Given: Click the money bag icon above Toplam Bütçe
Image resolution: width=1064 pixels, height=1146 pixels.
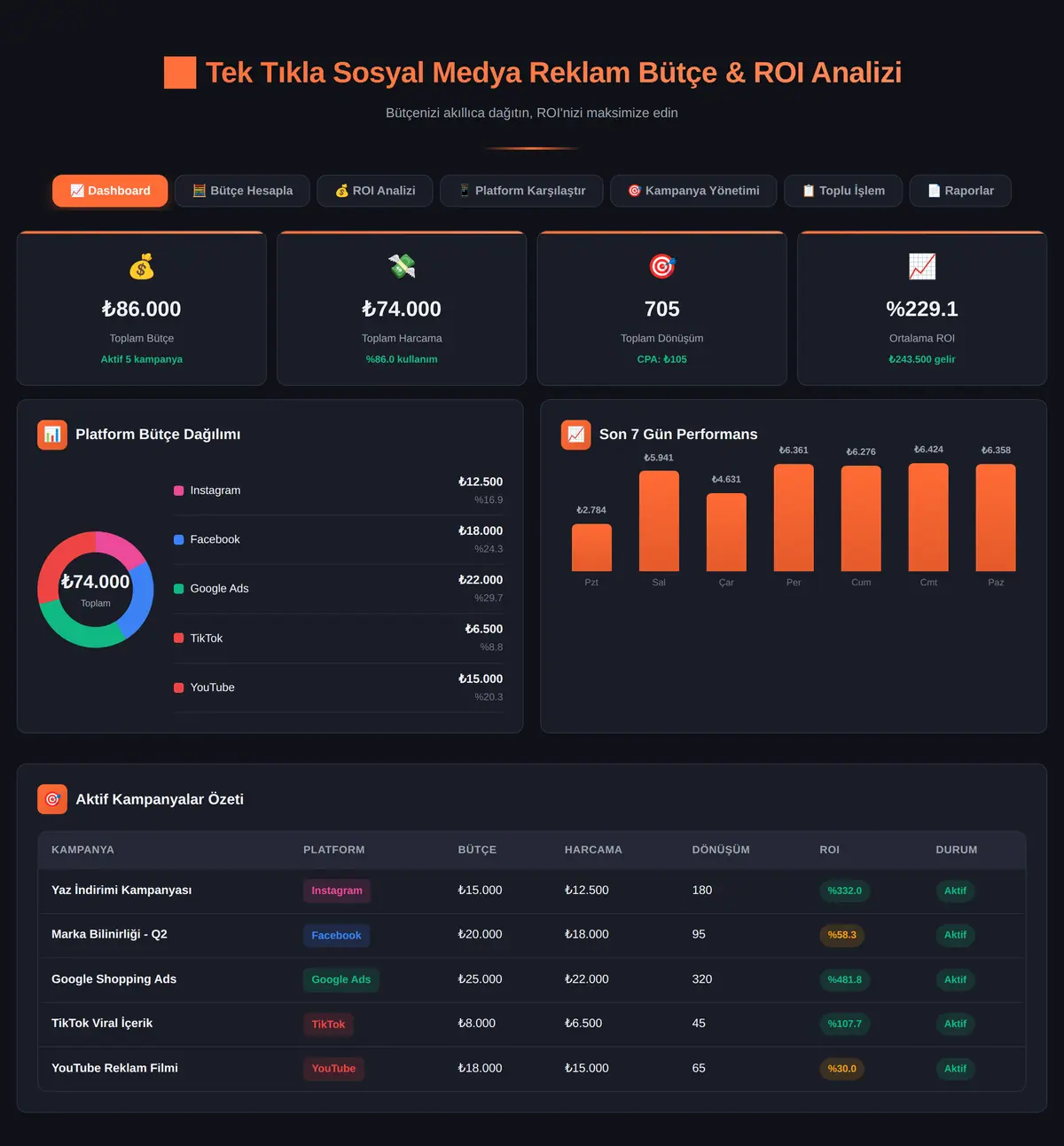Looking at the screenshot, I should pos(142,266).
